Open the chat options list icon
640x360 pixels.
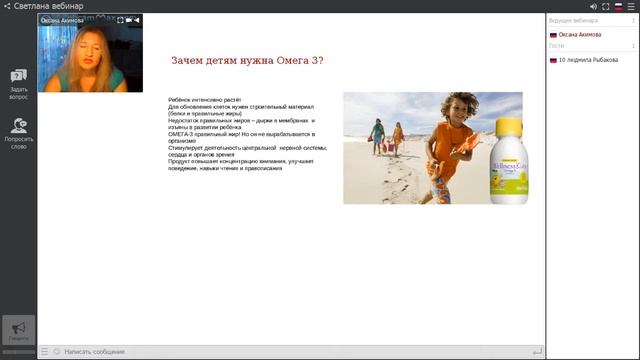click(x=44, y=351)
